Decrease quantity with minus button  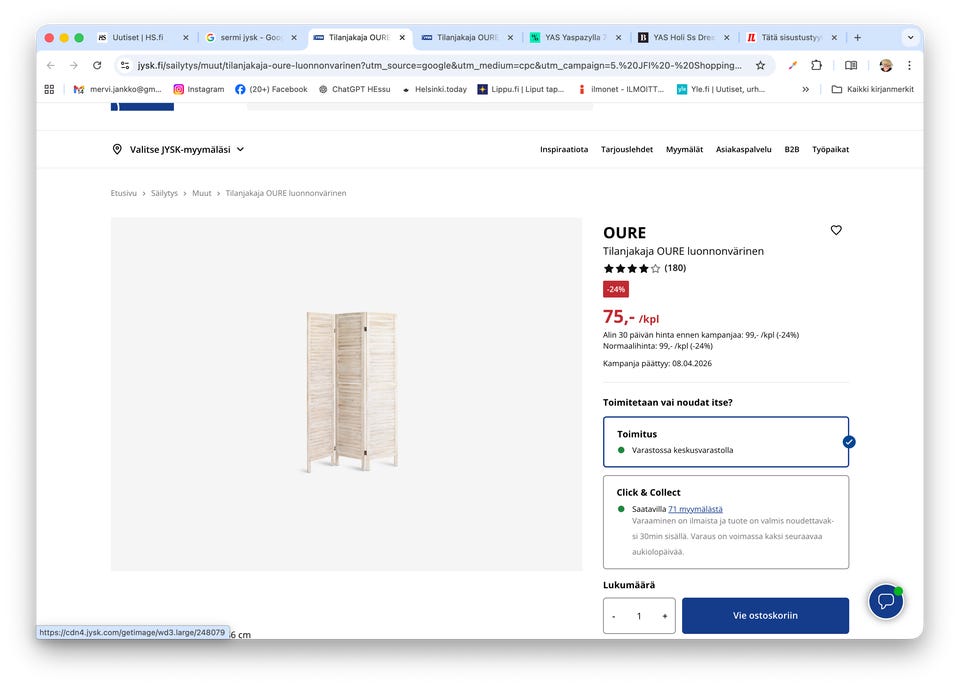(x=613, y=616)
